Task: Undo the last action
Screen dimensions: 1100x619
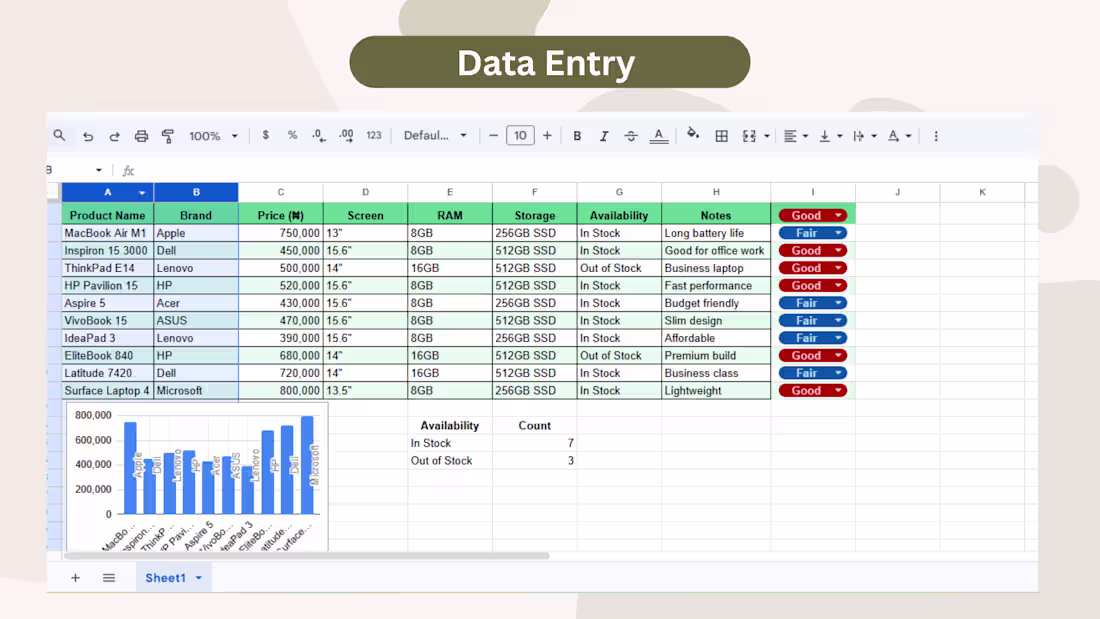Action: pyautogui.click(x=88, y=136)
